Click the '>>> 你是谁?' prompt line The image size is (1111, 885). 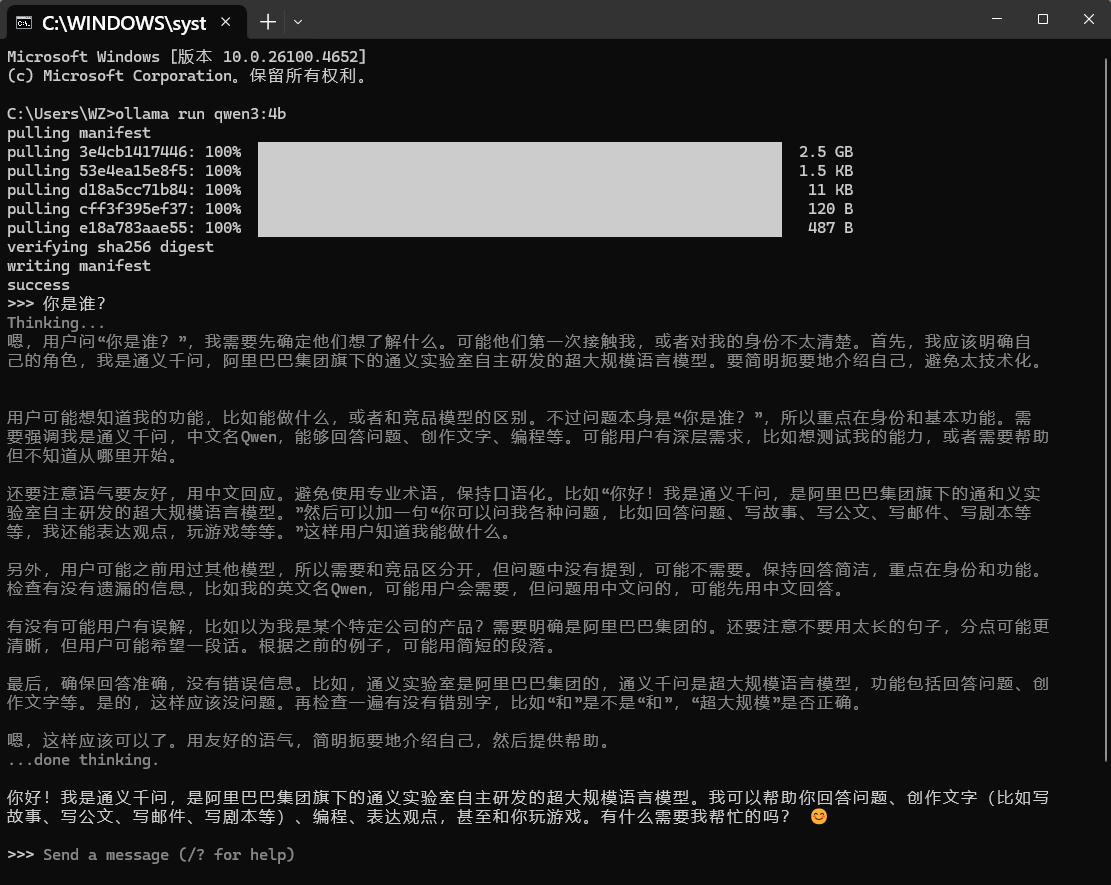pyautogui.click(x=56, y=304)
